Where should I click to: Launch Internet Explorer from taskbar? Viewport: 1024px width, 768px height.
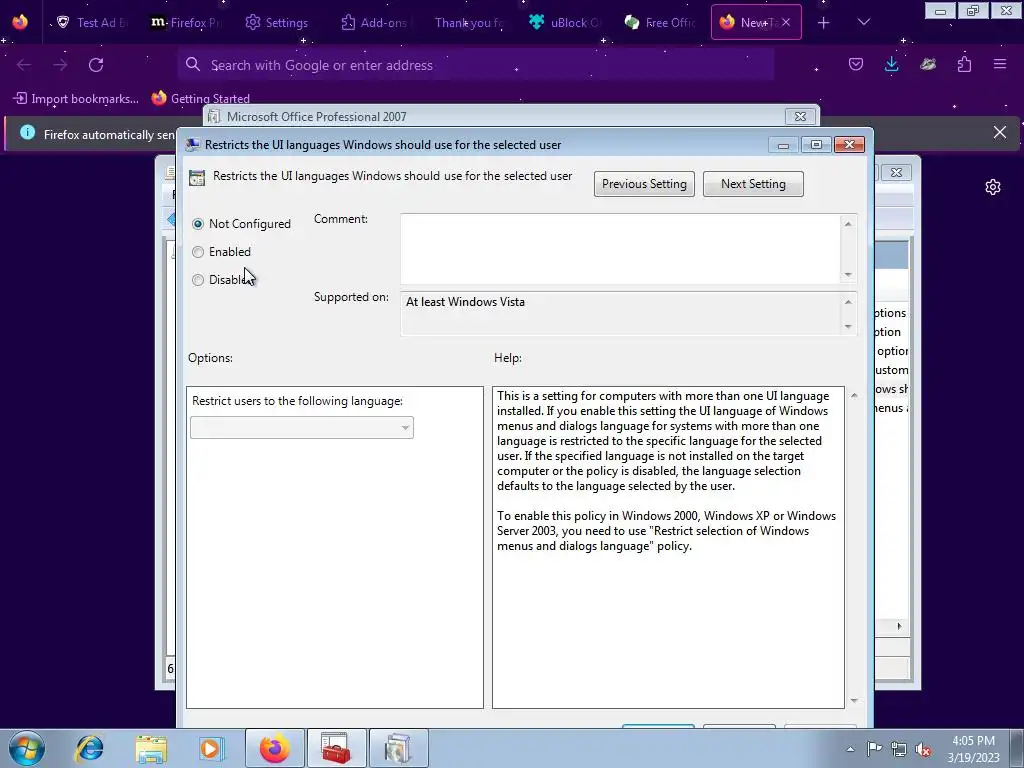coord(89,748)
